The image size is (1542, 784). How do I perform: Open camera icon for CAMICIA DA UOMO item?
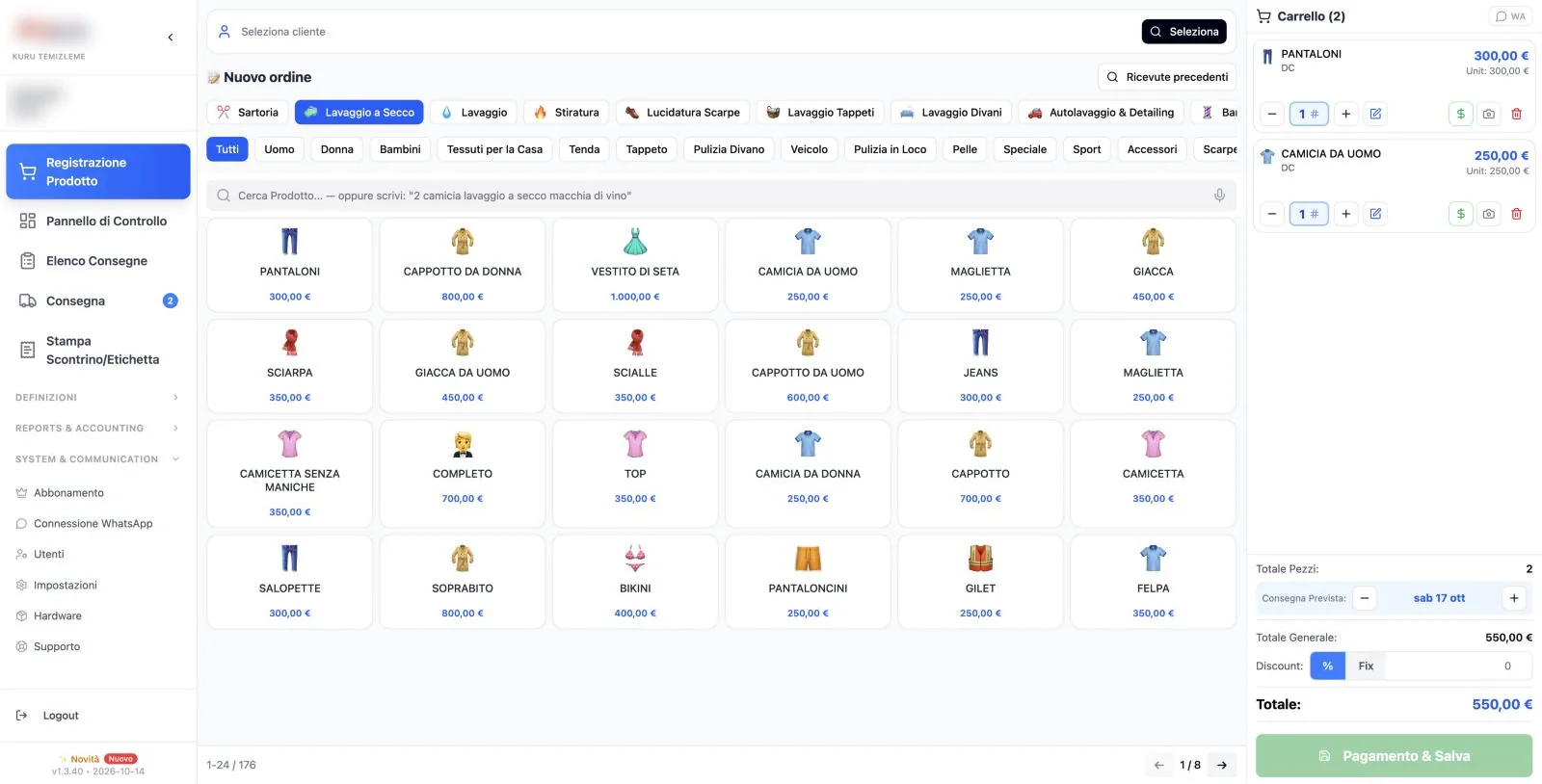pyautogui.click(x=1489, y=214)
